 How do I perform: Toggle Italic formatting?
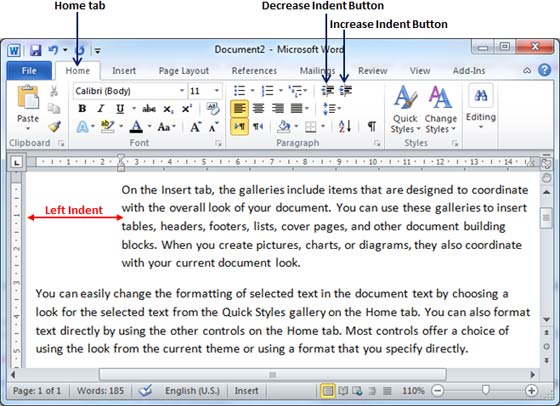(x=101, y=108)
